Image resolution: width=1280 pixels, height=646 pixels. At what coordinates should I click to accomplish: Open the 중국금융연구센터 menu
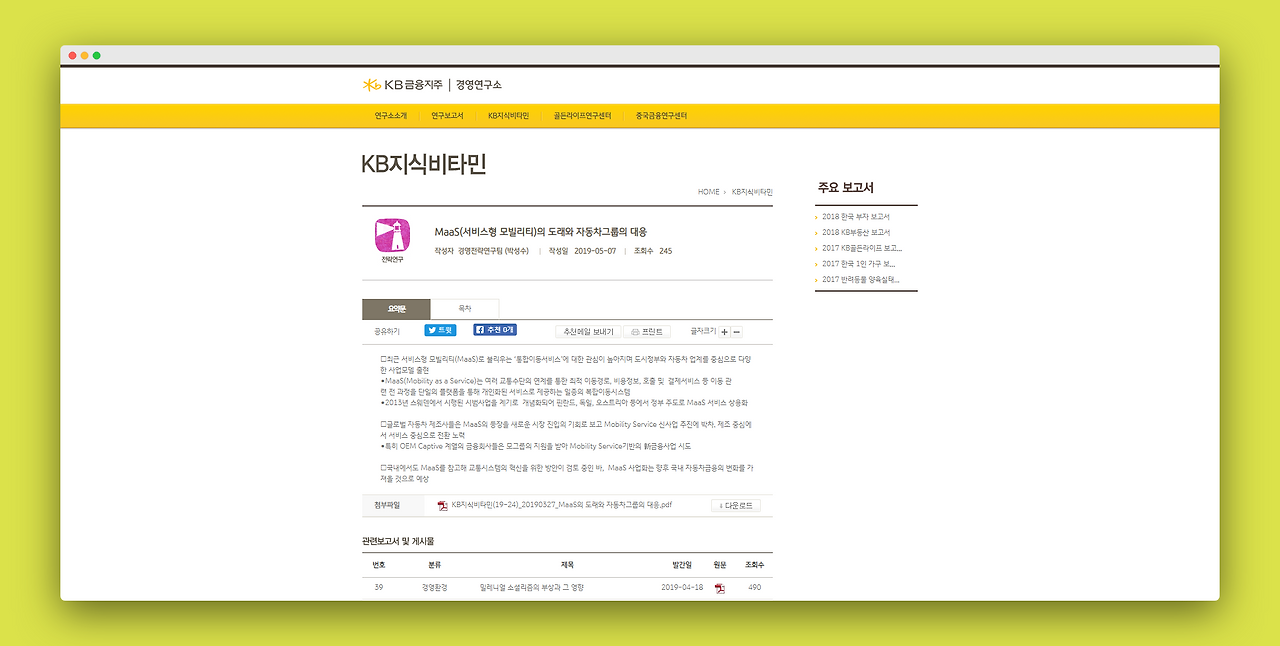point(661,116)
